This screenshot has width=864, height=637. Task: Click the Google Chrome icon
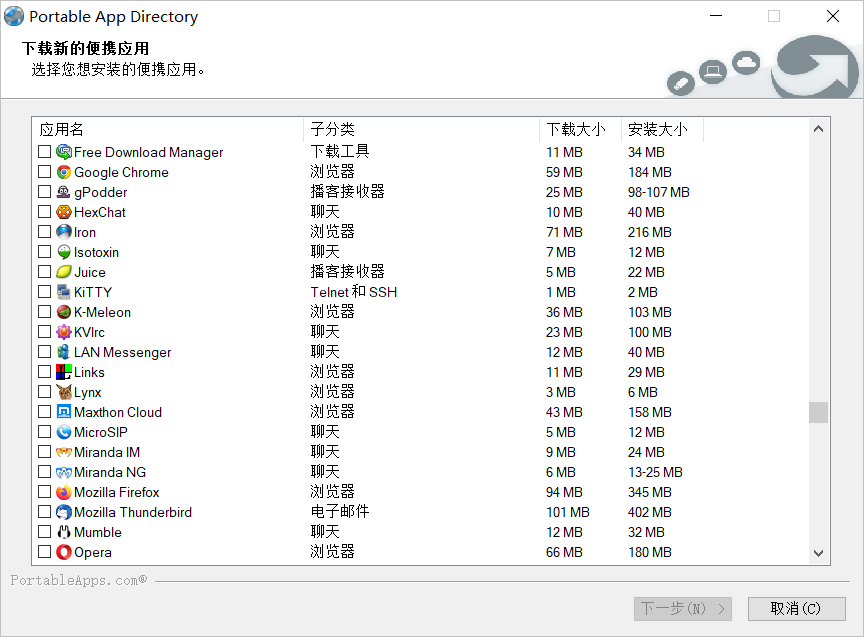coord(64,172)
